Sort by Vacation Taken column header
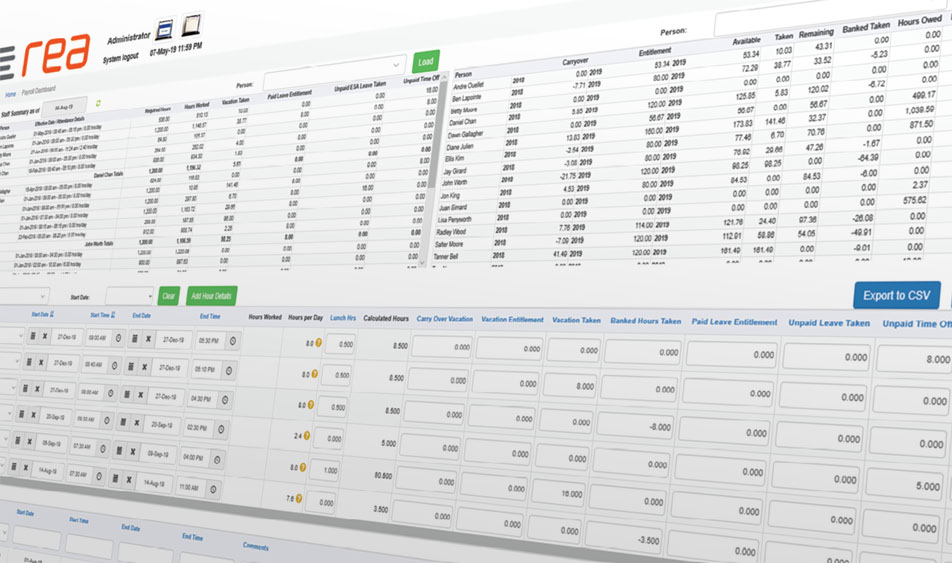The height and width of the screenshot is (563, 952). [x=576, y=320]
